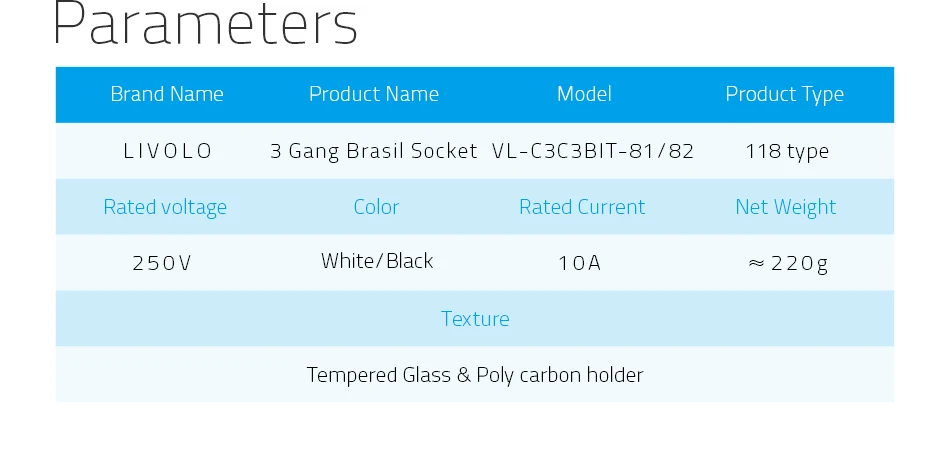Select the 118 type cell
950x464 pixels.
[x=787, y=151]
